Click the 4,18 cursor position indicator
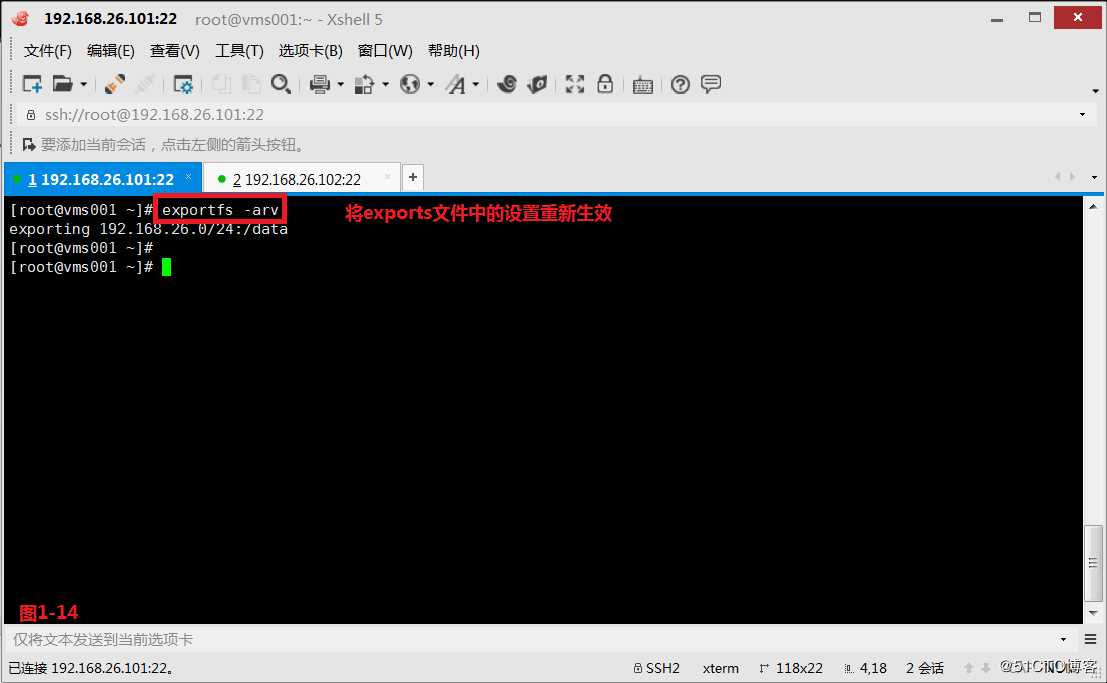 [x=866, y=668]
